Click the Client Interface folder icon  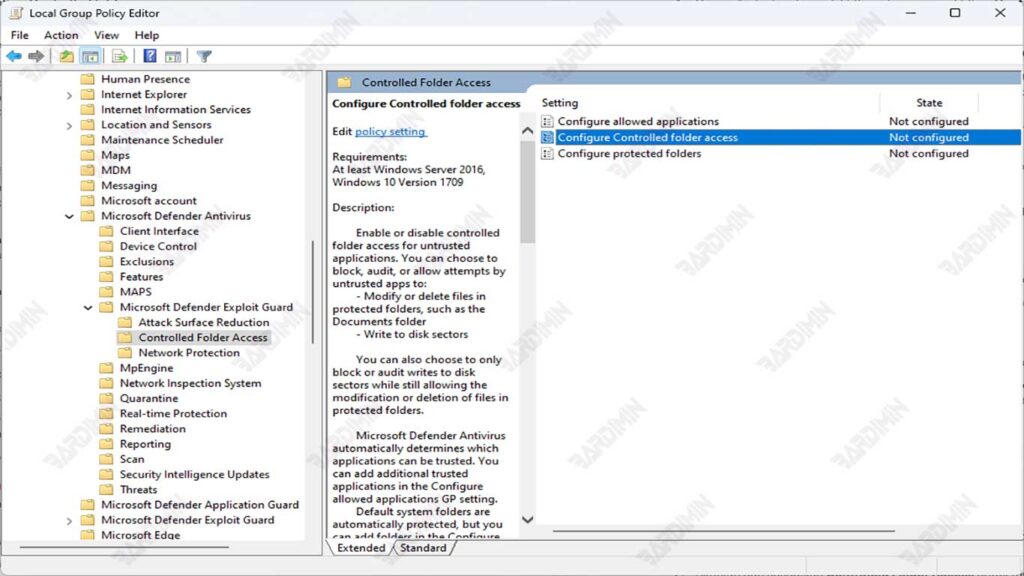pyautogui.click(x=106, y=231)
